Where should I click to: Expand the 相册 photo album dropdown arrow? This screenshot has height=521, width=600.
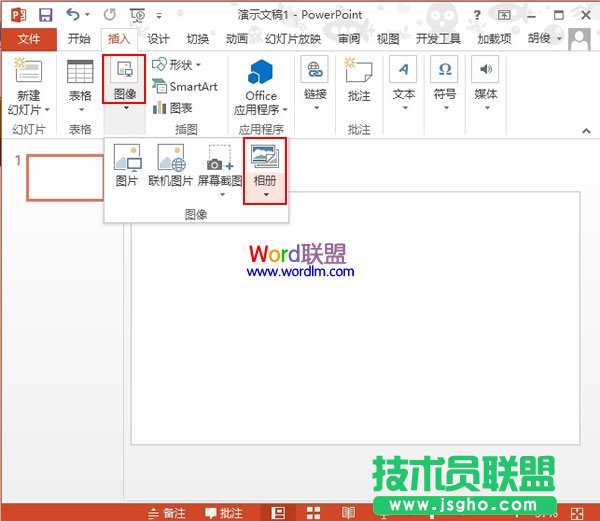(266, 195)
